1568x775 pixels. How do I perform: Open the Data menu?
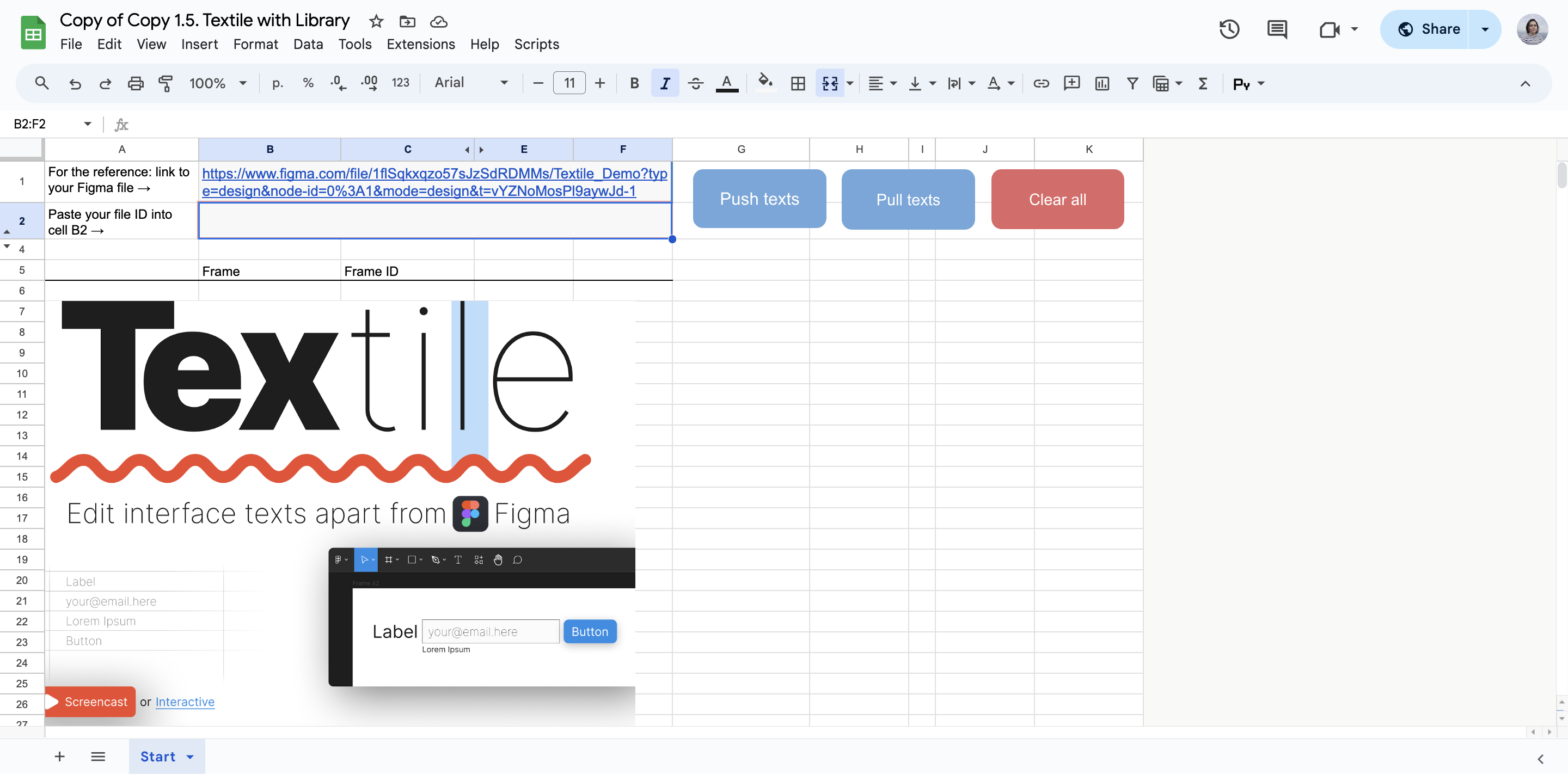[x=308, y=44]
